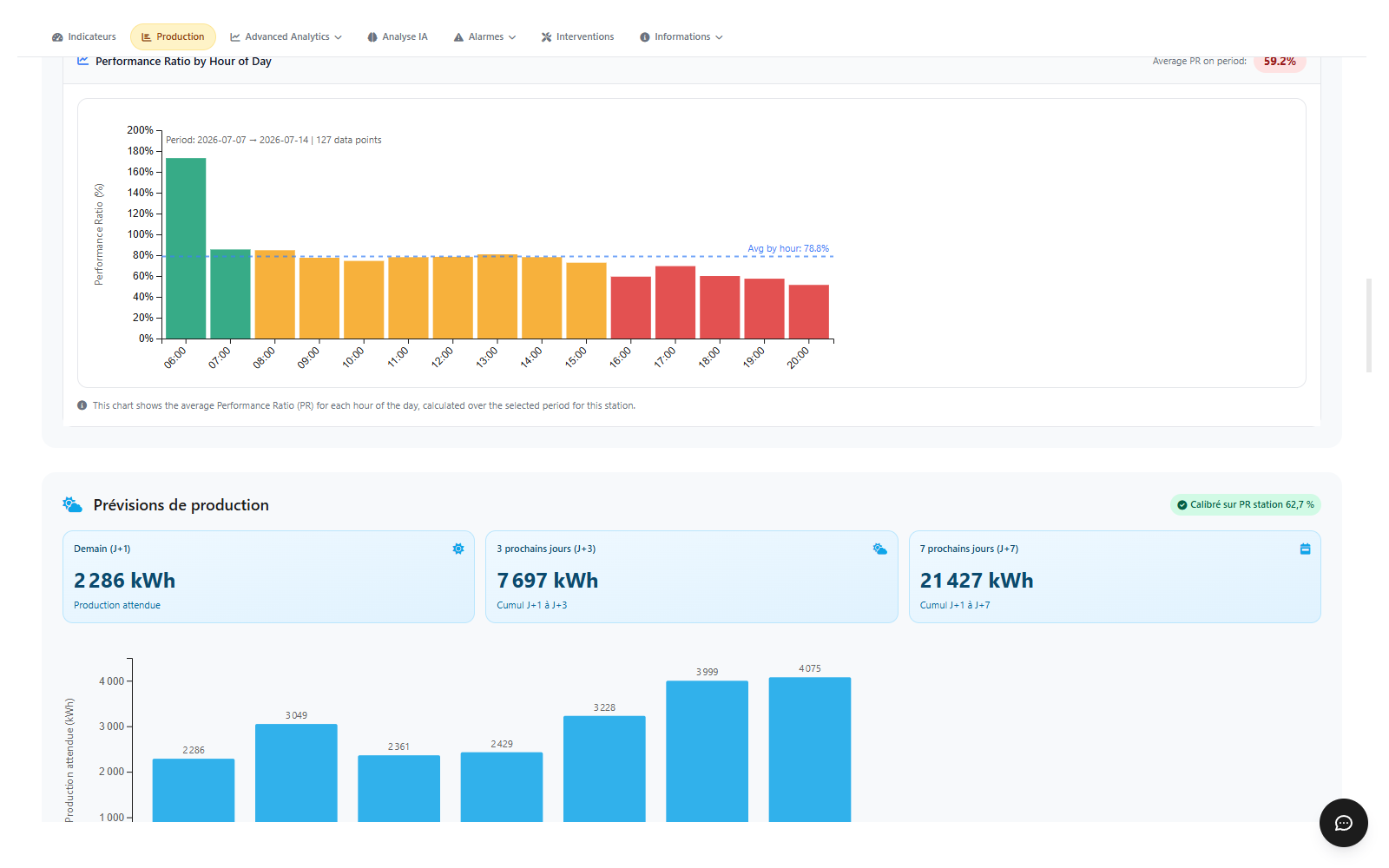Screen dimensions: 1389x868
Task: Switch to the Indicateurs tab
Action: tap(84, 36)
